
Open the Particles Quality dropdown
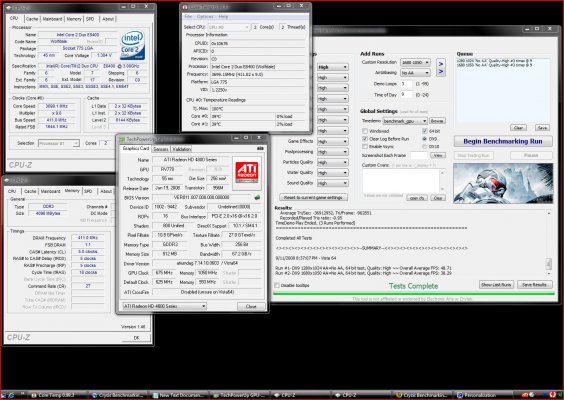click(332, 162)
